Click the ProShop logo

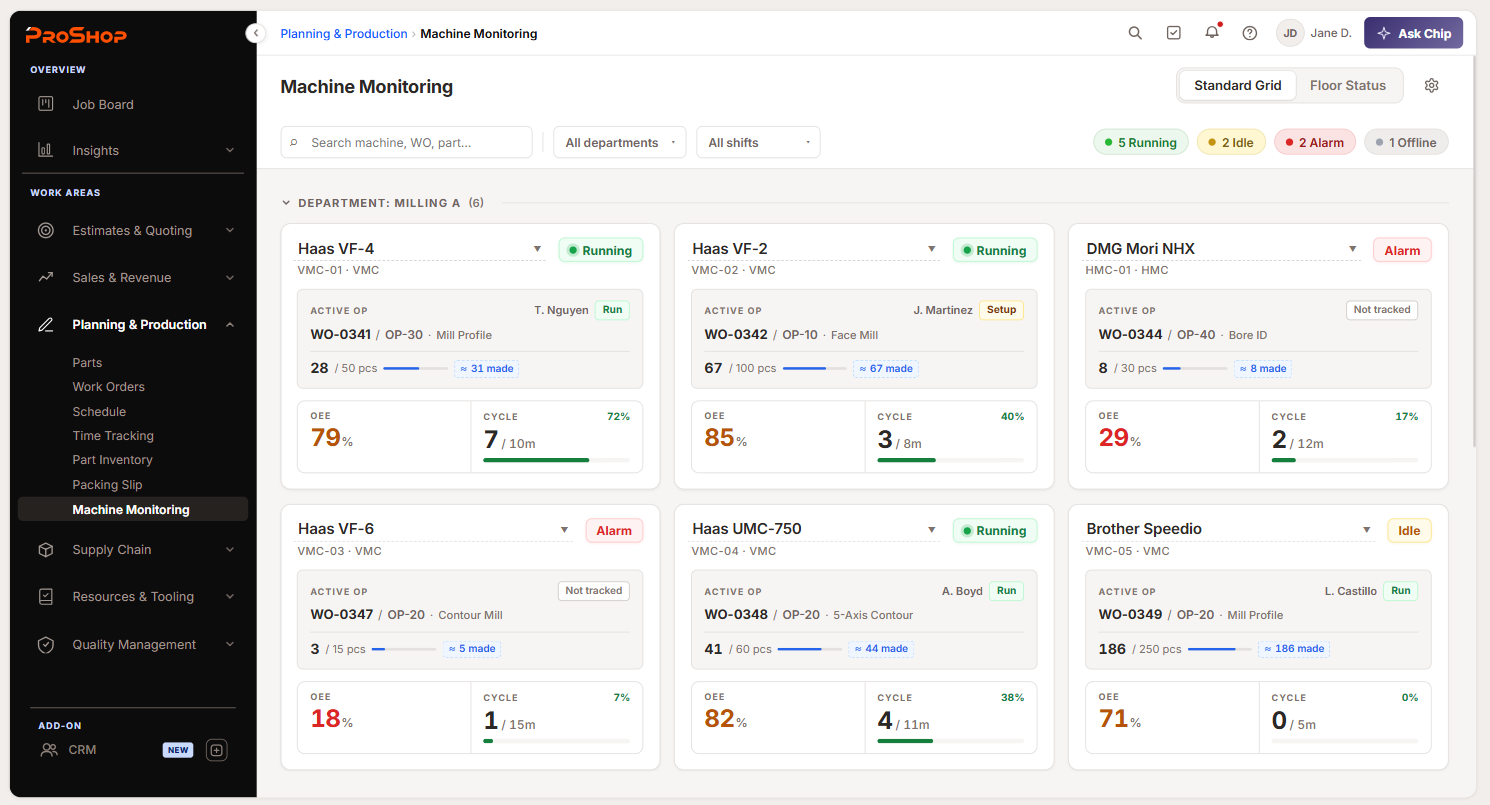pyautogui.click(x=76, y=36)
